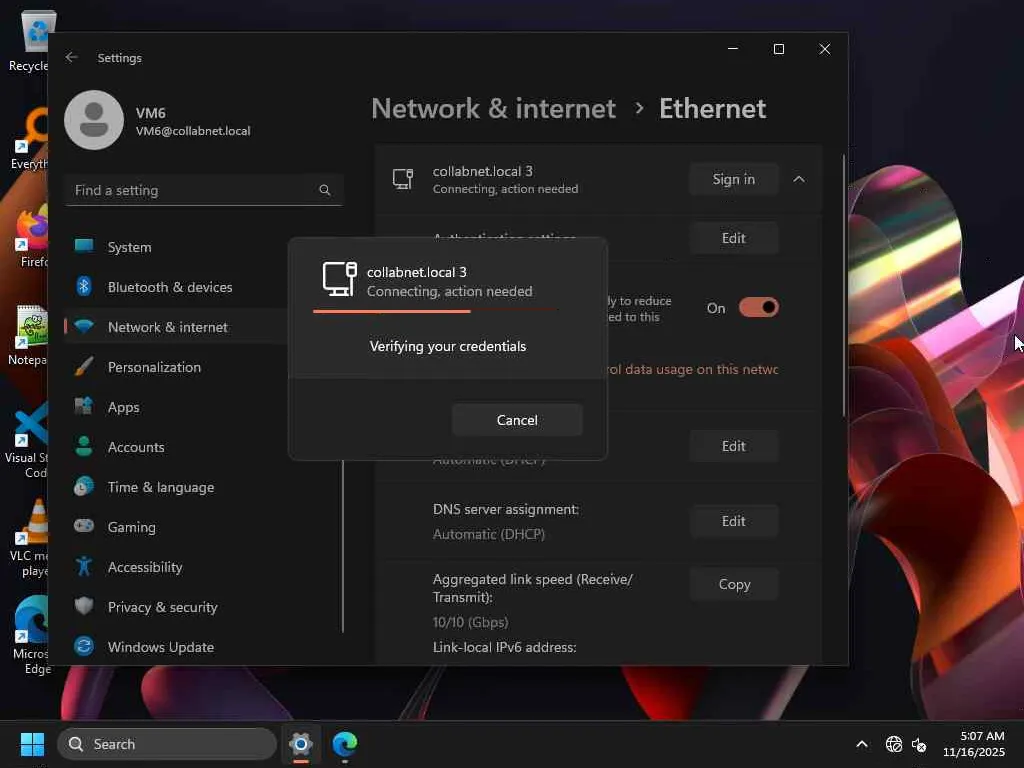This screenshot has height=768, width=1024.
Task: Click the VM6 user avatar
Action: point(94,120)
